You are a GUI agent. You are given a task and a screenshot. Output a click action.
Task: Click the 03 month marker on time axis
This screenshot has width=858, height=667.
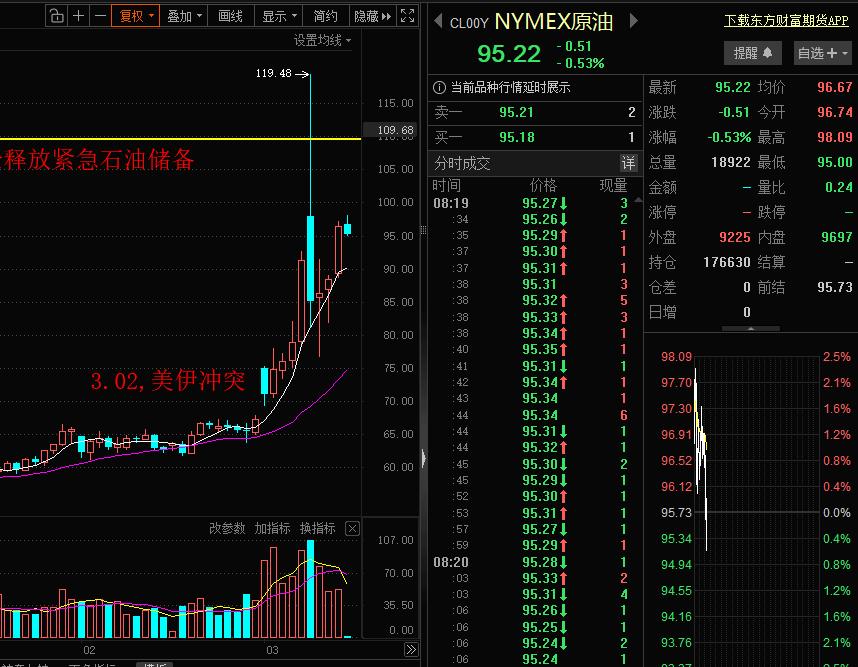pos(272,651)
